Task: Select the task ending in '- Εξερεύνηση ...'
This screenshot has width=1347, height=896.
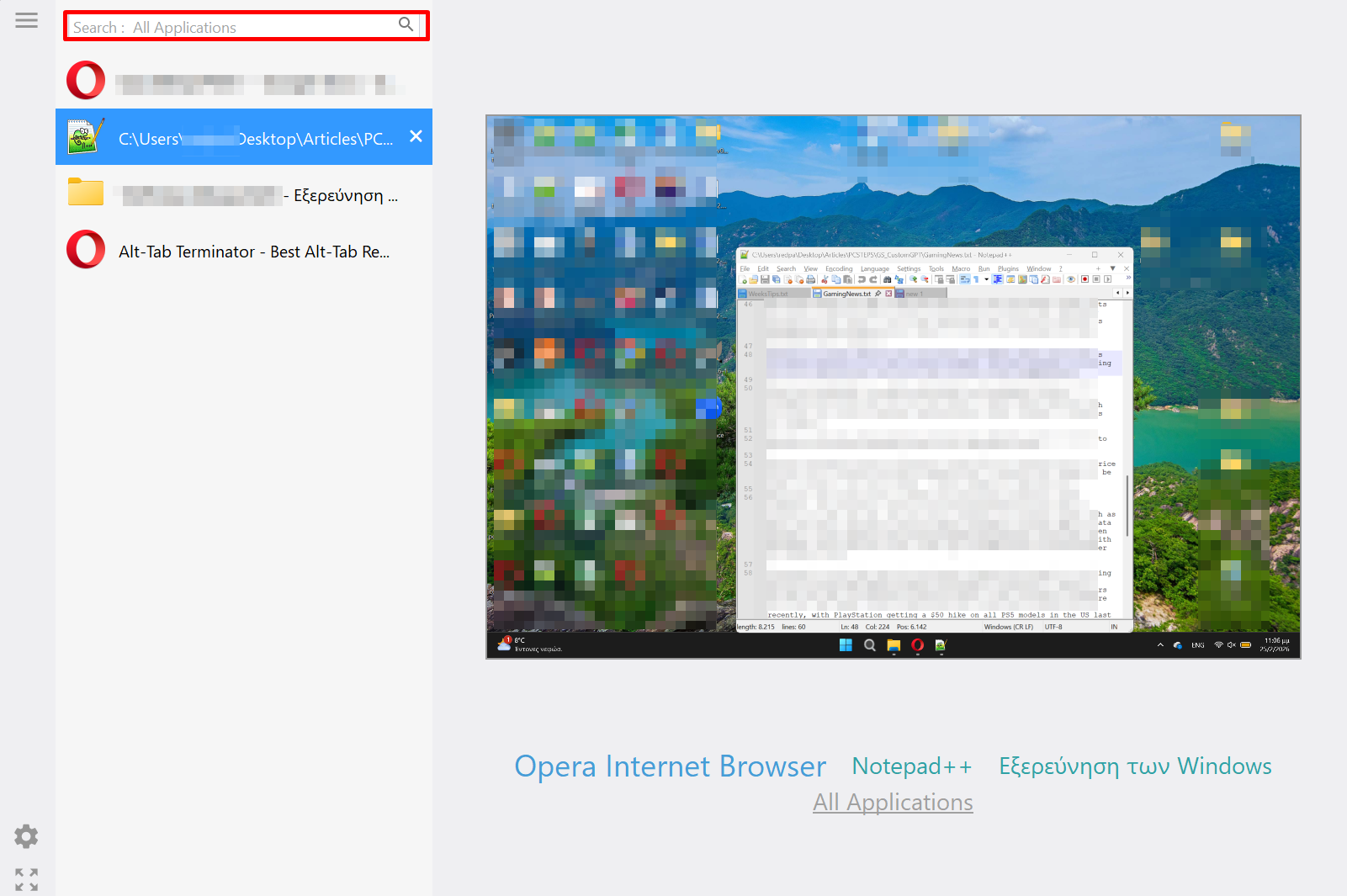Action: (244, 194)
